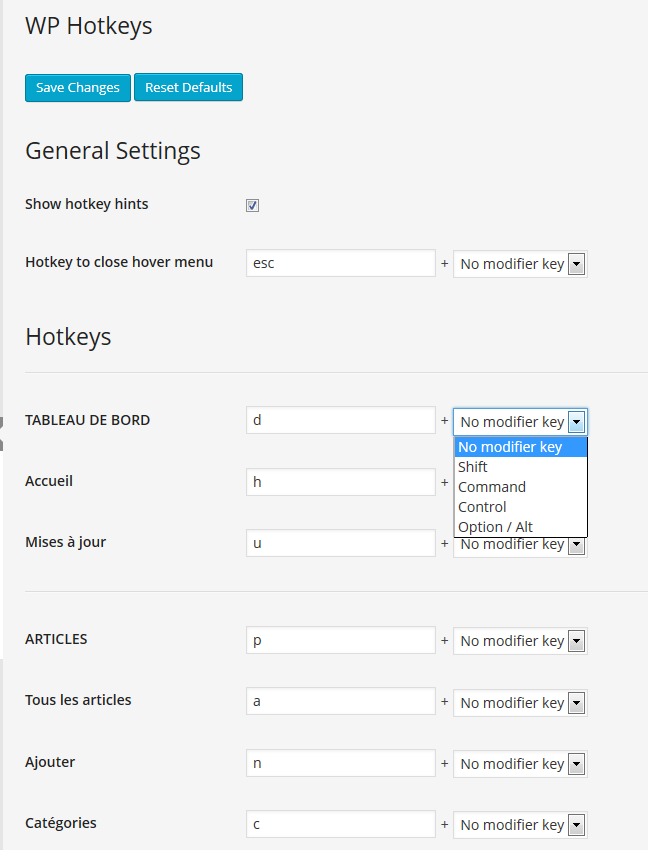Click the Reset Defaults button
Image resolution: width=648 pixels, height=850 pixels.
(x=188, y=87)
